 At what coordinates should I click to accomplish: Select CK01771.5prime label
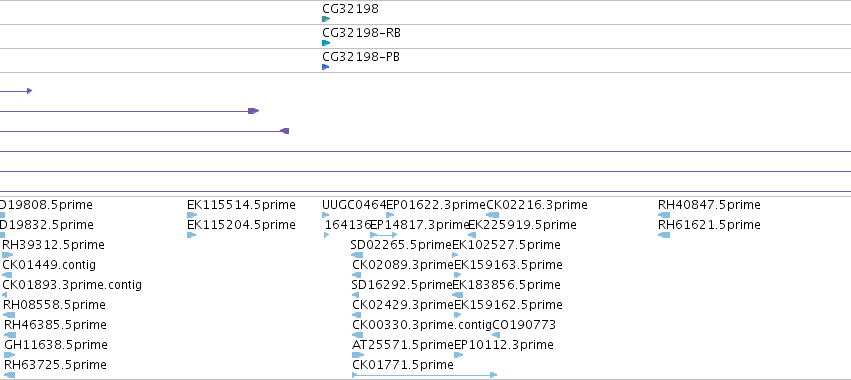403,365
